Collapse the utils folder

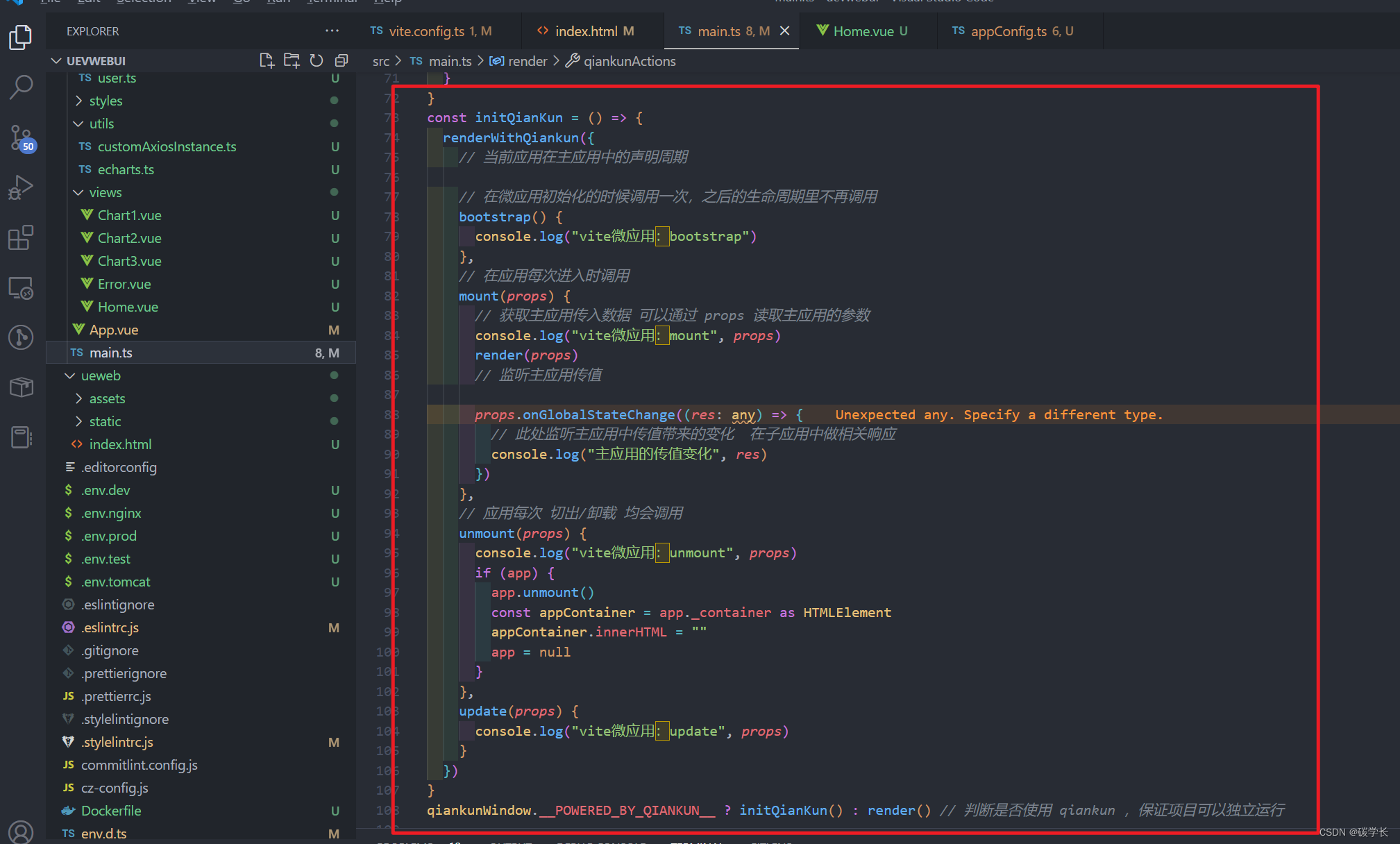tap(201, 124)
